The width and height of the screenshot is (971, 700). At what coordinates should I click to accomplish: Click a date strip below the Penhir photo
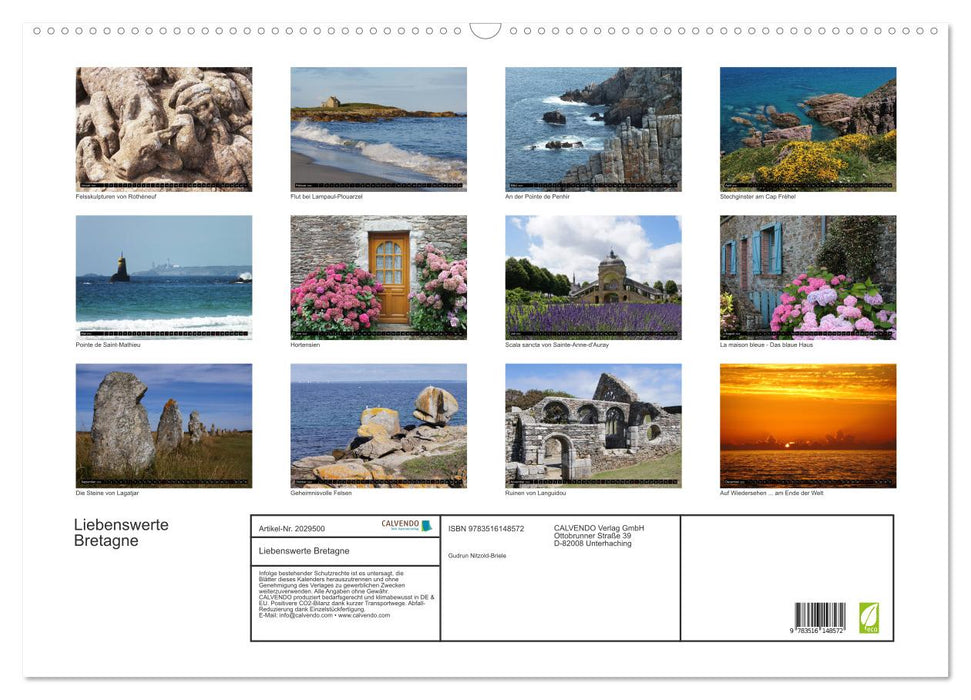(x=593, y=186)
